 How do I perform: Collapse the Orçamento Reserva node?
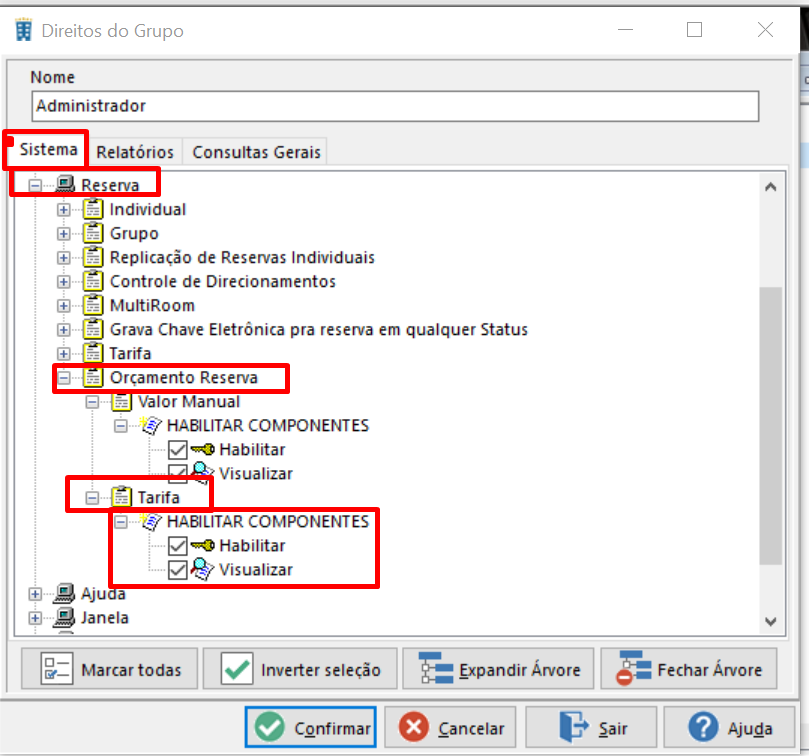click(63, 378)
